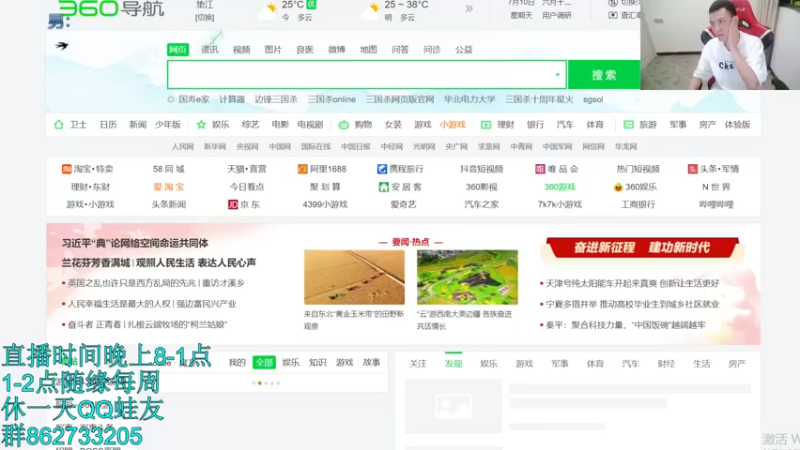Open 淘宝·特卖 orange icon

point(66,169)
